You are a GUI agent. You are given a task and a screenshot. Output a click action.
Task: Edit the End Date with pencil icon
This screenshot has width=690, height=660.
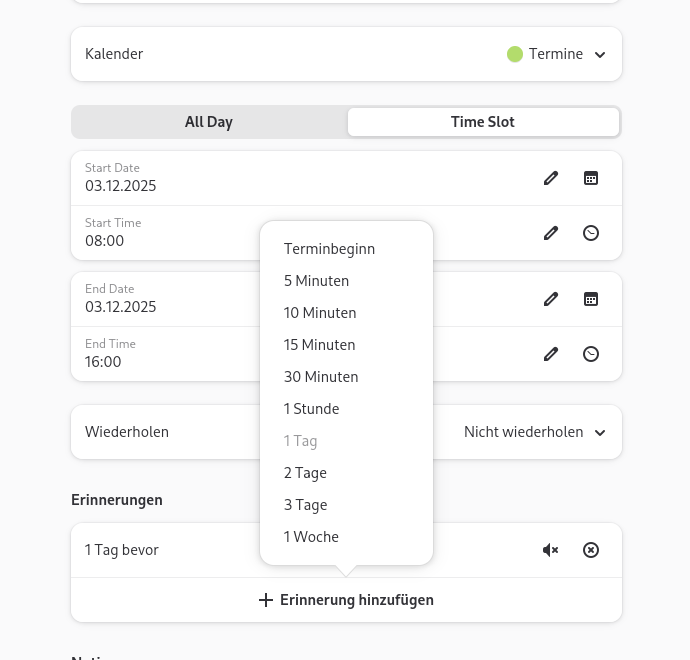551,299
